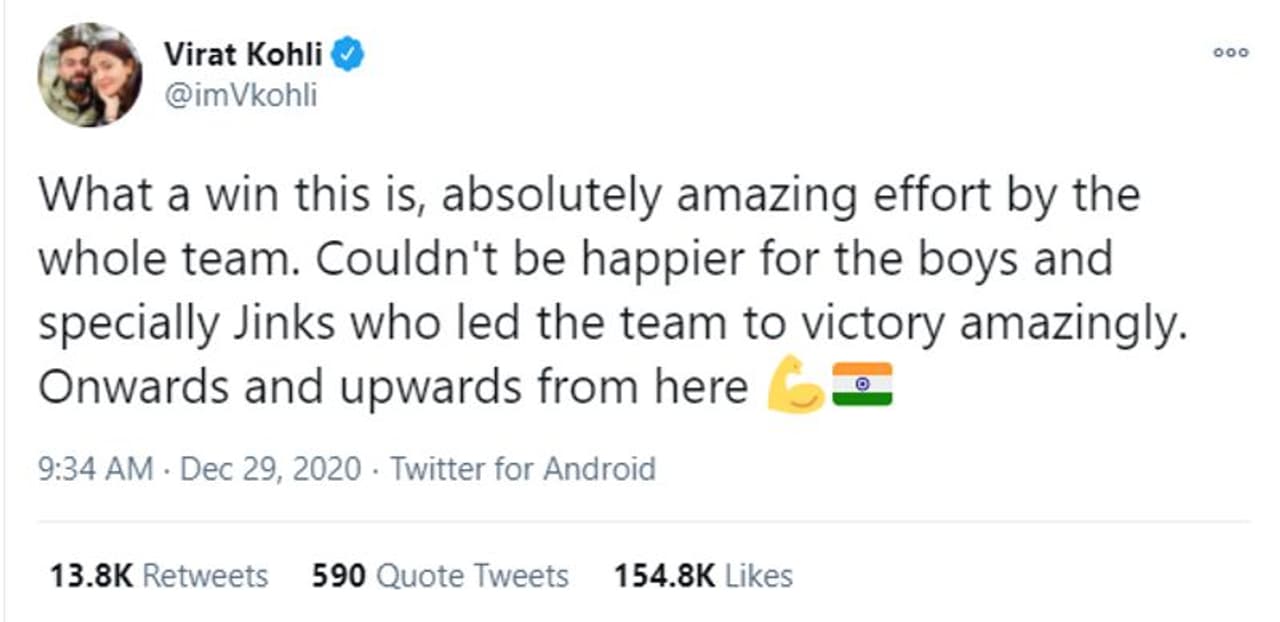Click the blue verified badge

click(x=348, y=55)
